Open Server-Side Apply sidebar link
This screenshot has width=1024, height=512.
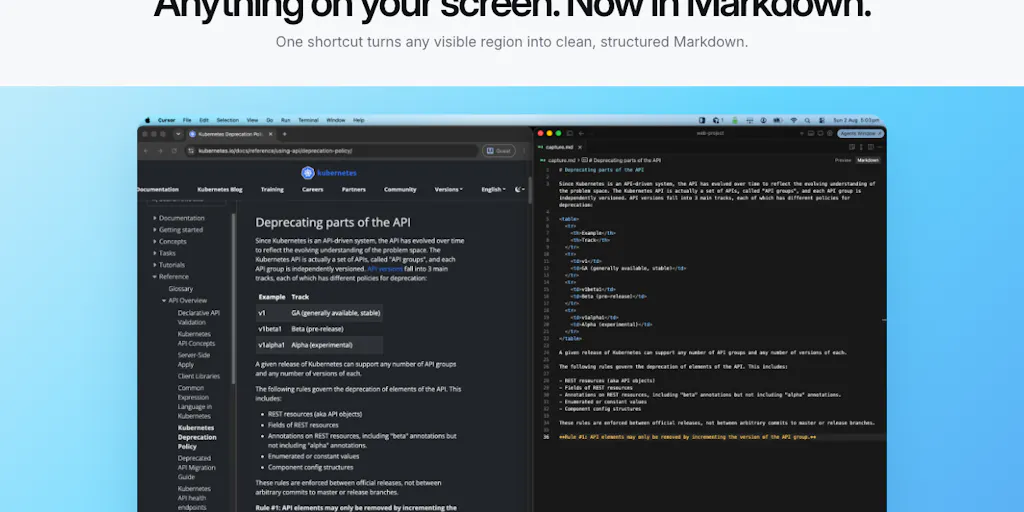coord(194,360)
